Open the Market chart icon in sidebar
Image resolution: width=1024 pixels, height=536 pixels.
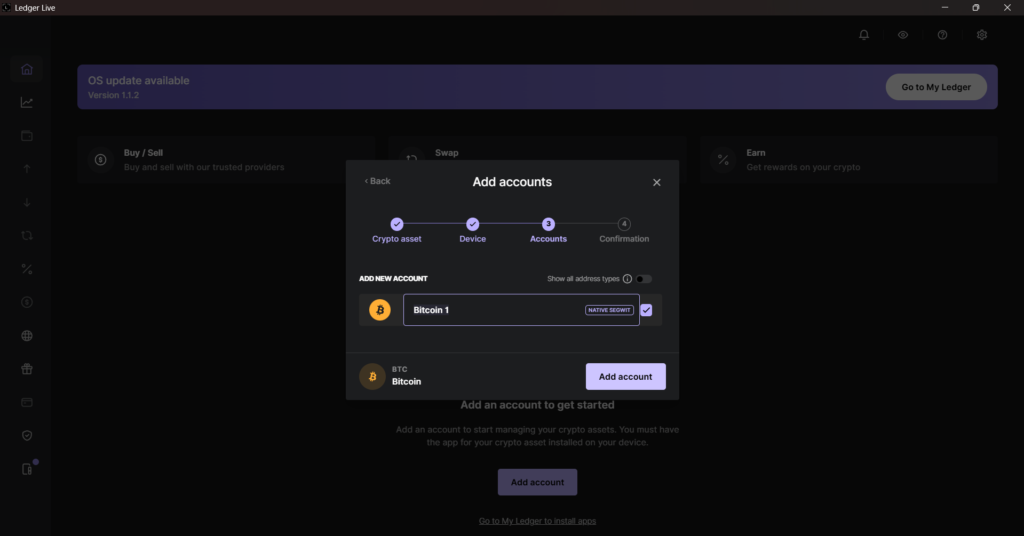pyautogui.click(x=27, y=102)
